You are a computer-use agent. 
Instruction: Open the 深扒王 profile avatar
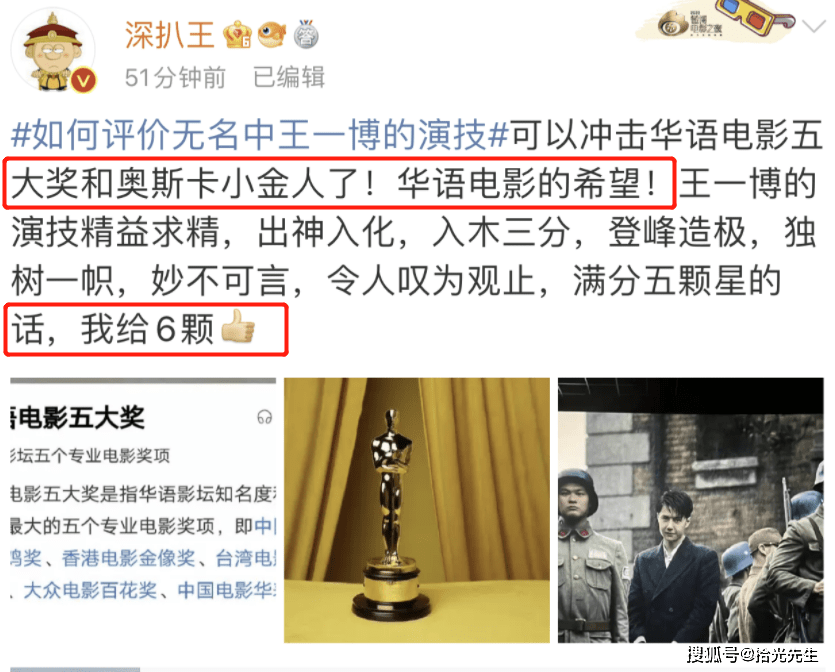pyautogui.click(x=53, y=51)
